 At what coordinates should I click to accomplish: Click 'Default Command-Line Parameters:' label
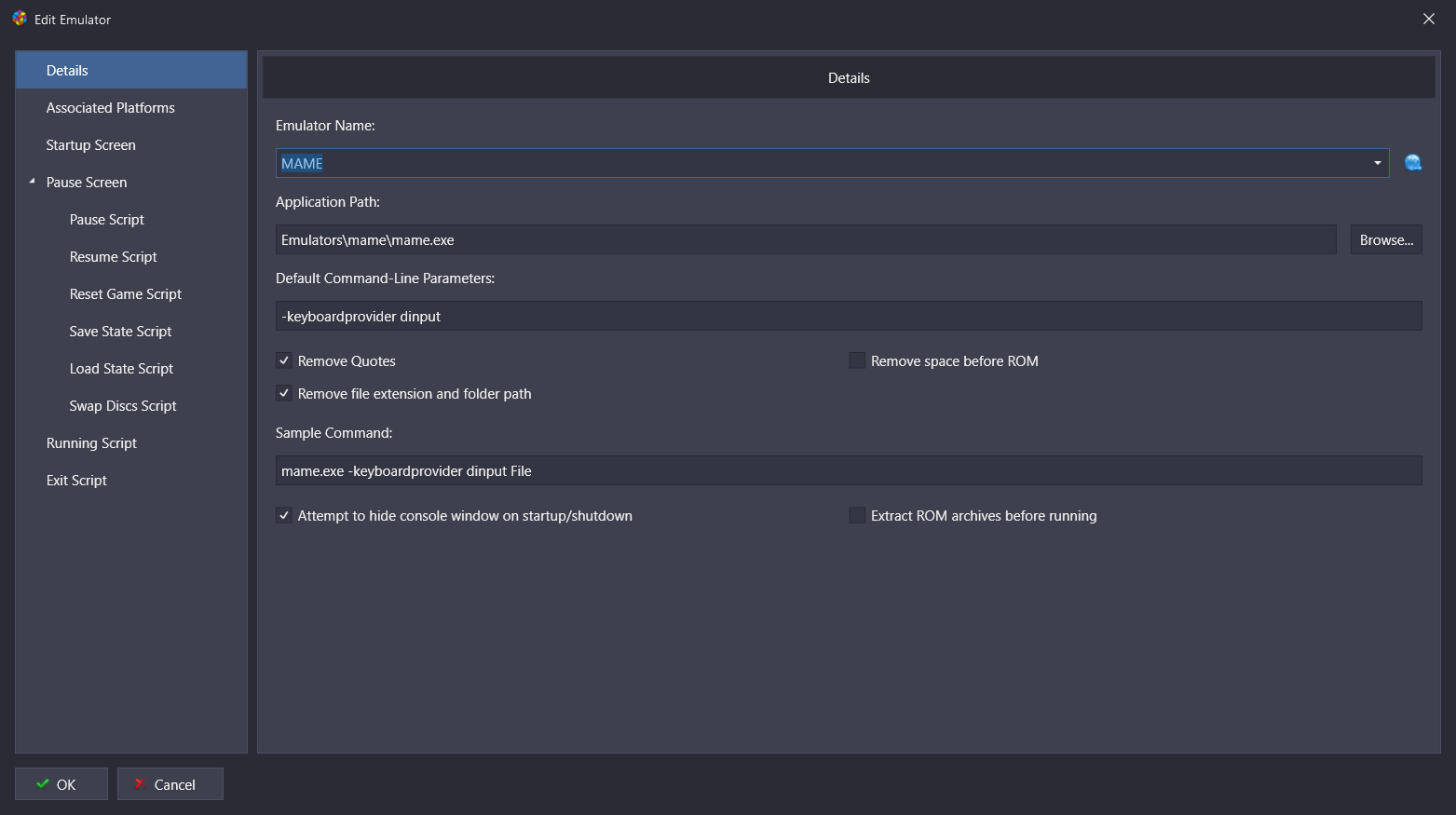(385, 278)
